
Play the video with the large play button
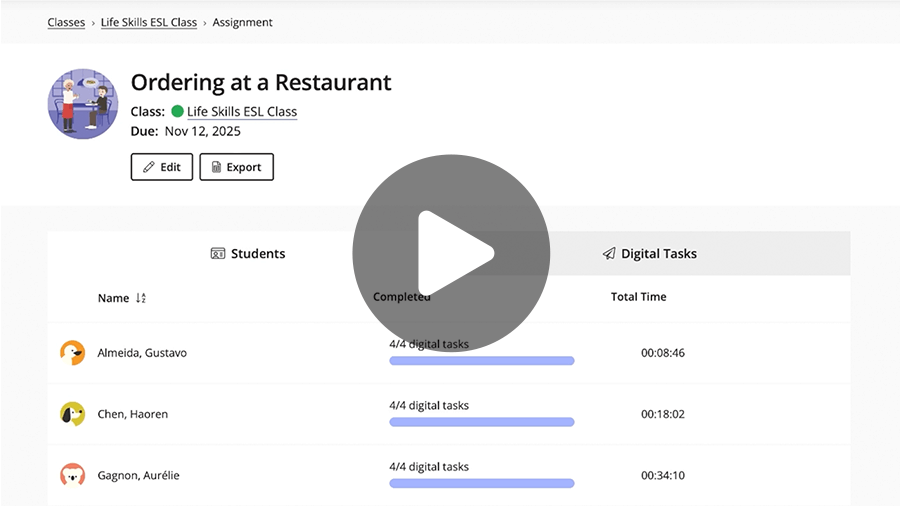pyautogui.click(x=451, y=253)
